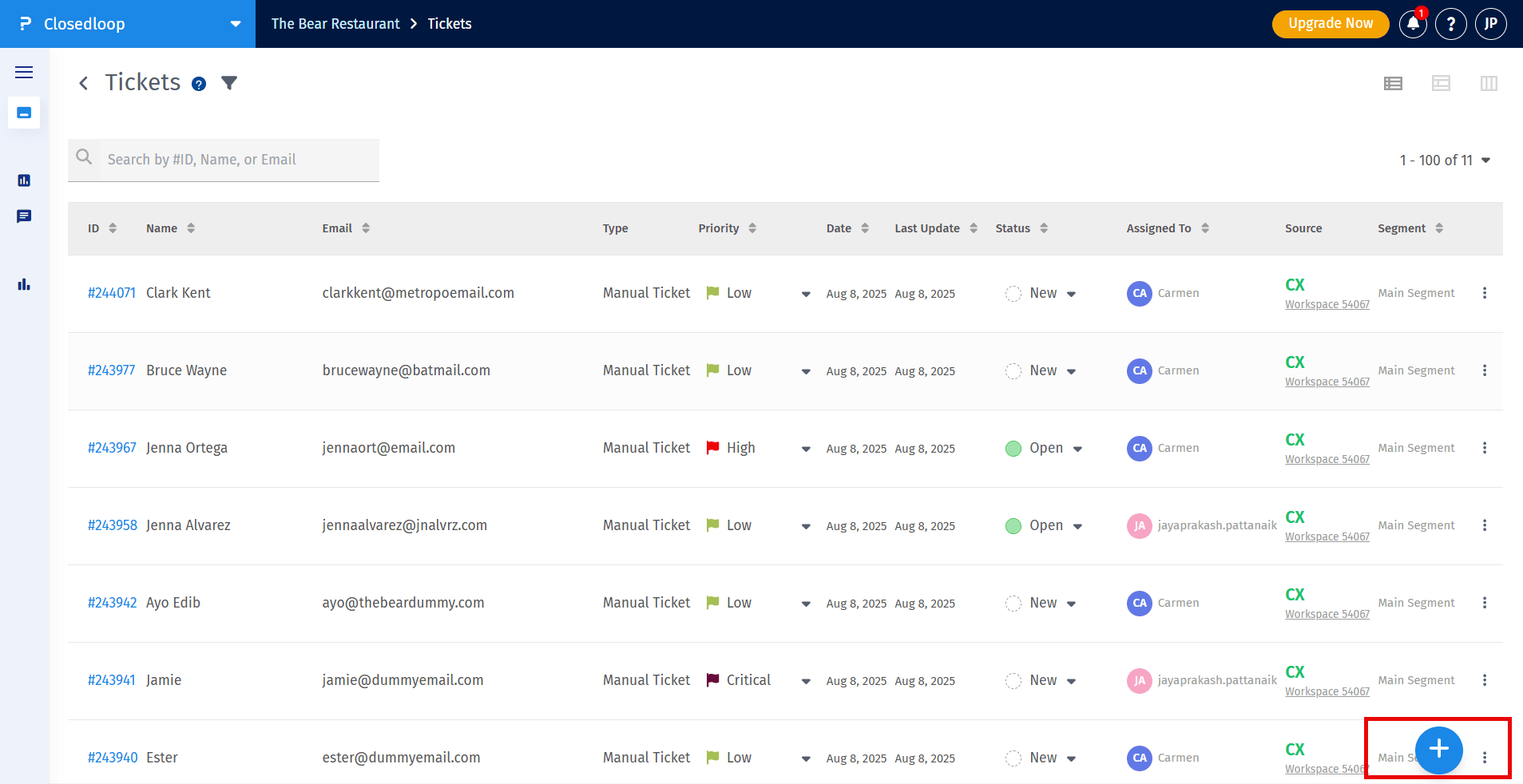Viewport: 1523px width, 784px height.
Task: Open the filter funnel next to Tickets
Action: click(229, 83)
